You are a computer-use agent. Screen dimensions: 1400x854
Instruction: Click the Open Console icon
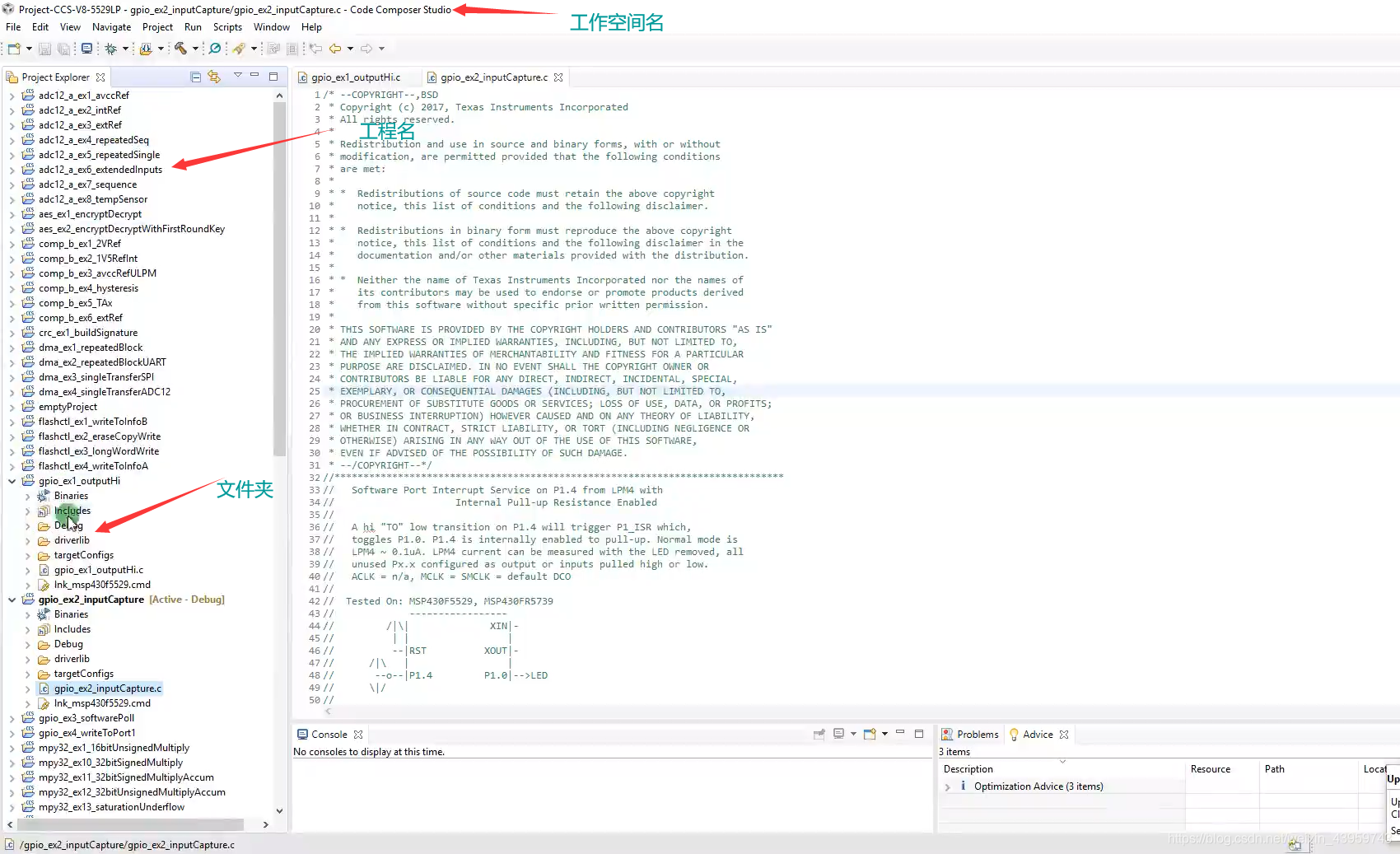(x=870, y=734)
